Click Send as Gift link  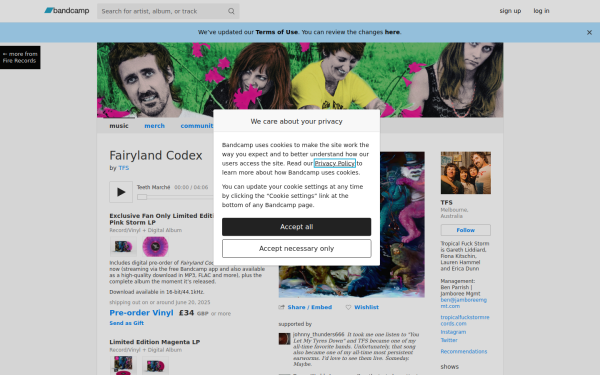(127, 323)
